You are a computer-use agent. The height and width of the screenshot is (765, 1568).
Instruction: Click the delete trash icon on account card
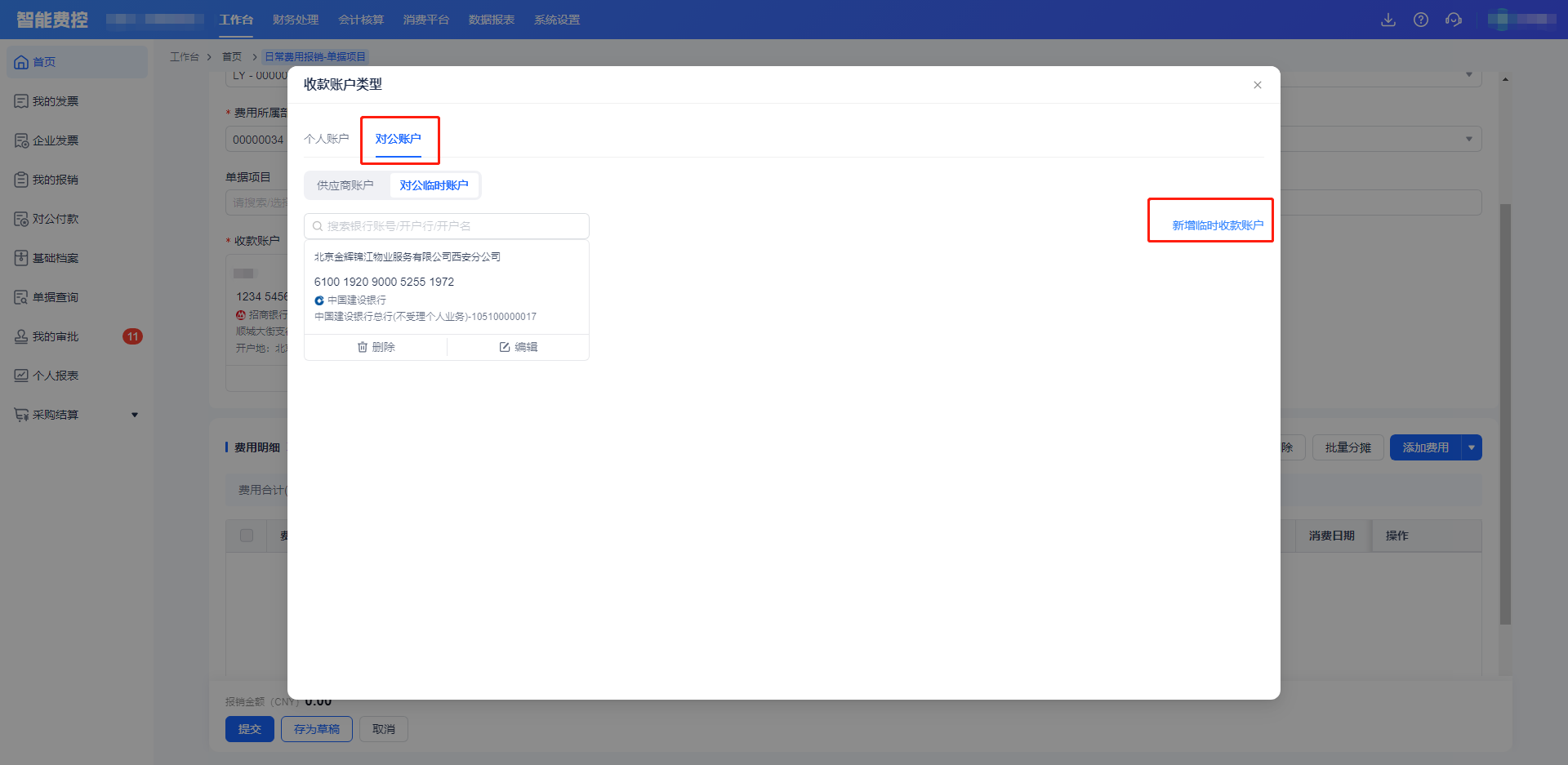363,347
